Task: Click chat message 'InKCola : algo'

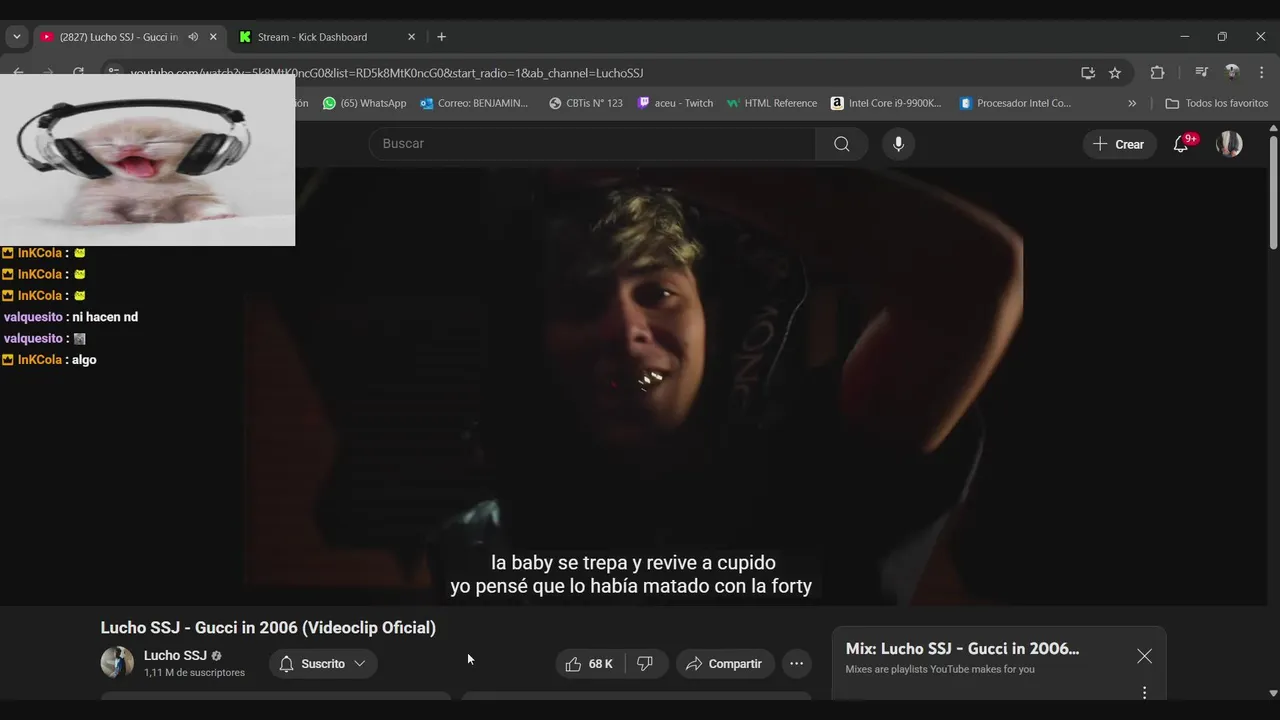Action: [50, 360]
